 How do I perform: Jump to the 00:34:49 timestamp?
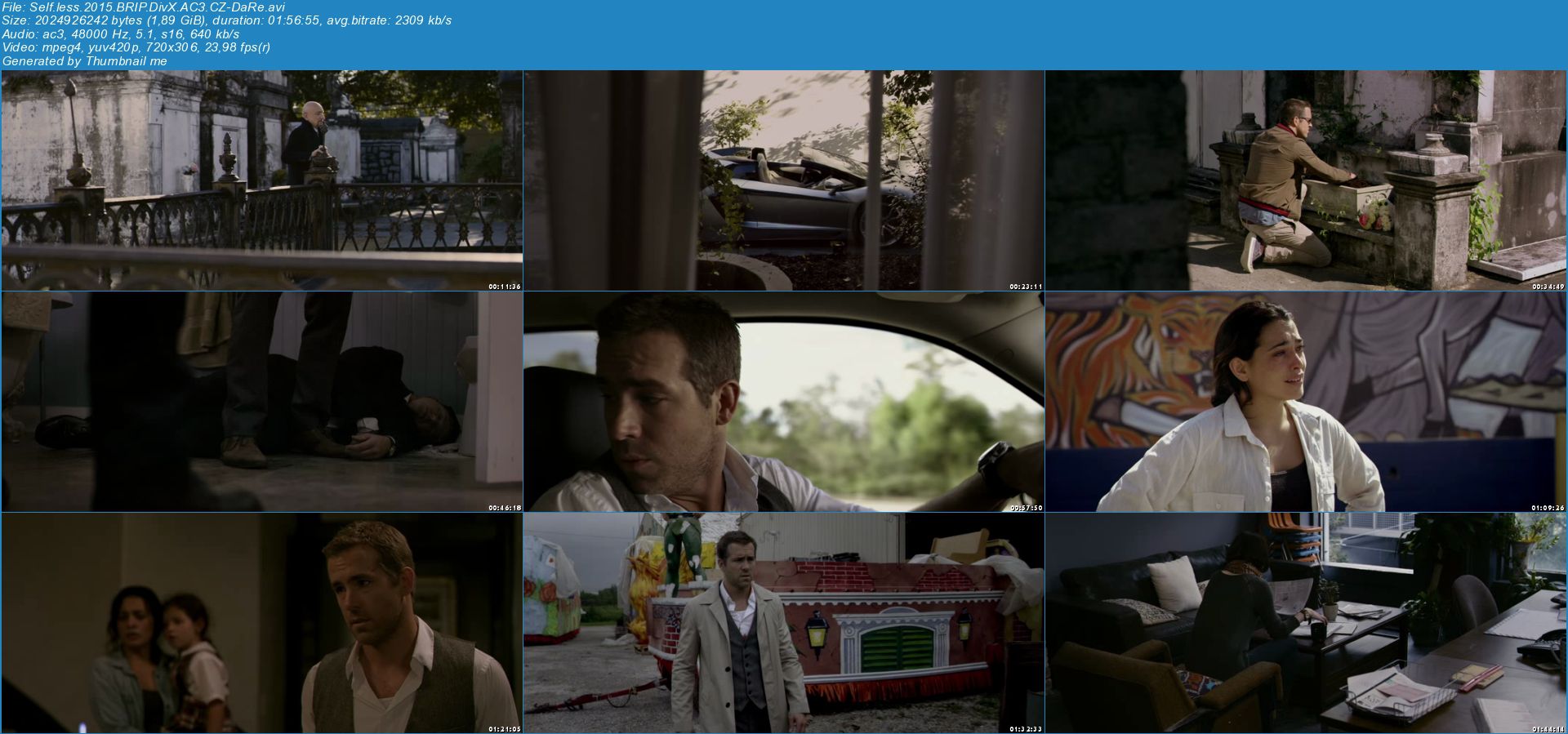click(x=1548, y=287)
